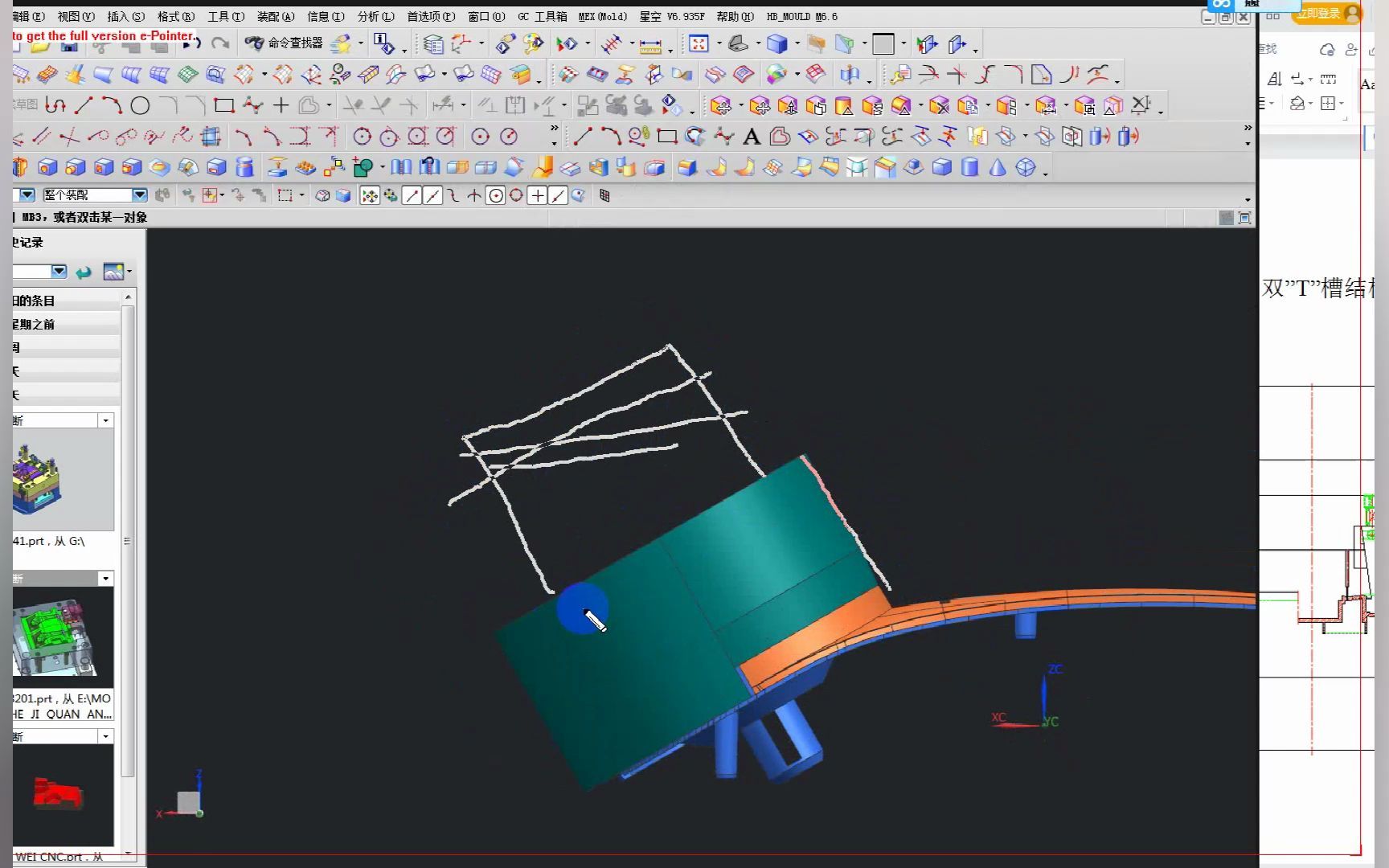This screenshot has height=868, width=1389.
Task: Click the sort icon in the right window
Action: tap(1274, 79)
